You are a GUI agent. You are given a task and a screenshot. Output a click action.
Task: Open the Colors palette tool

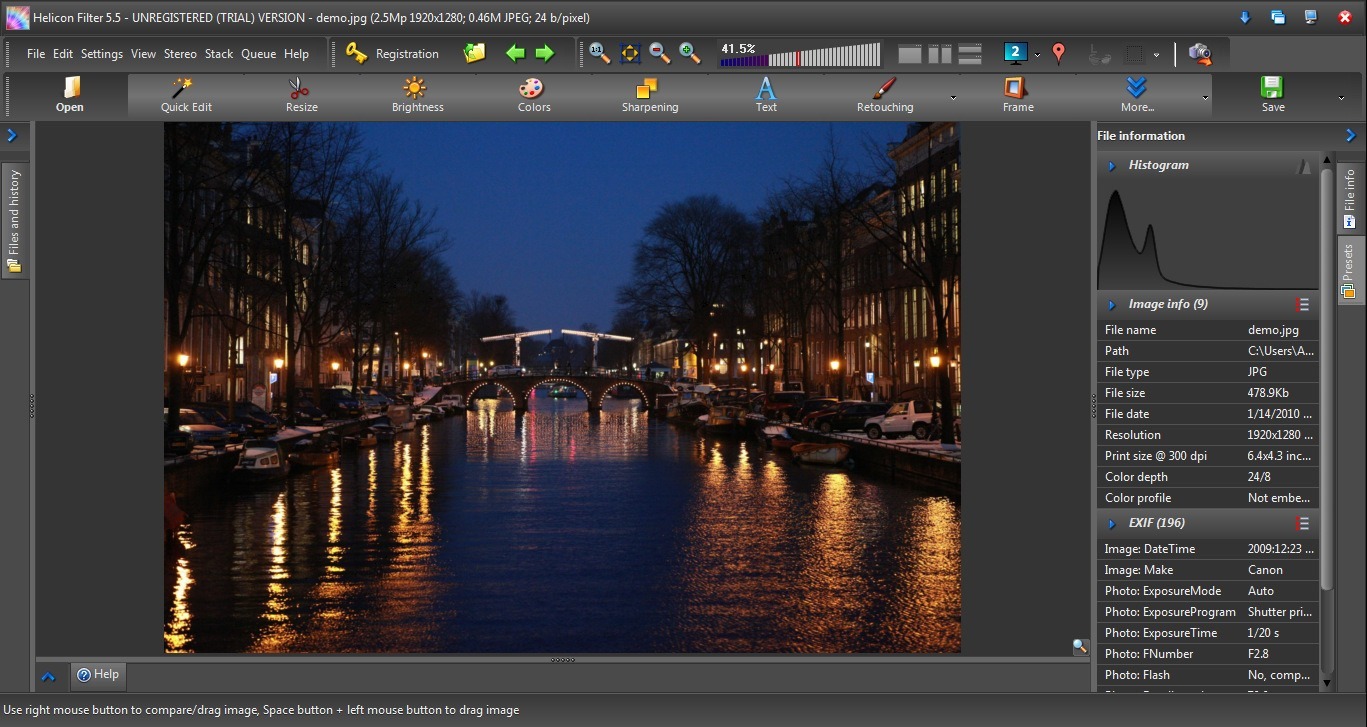point(533,95)
